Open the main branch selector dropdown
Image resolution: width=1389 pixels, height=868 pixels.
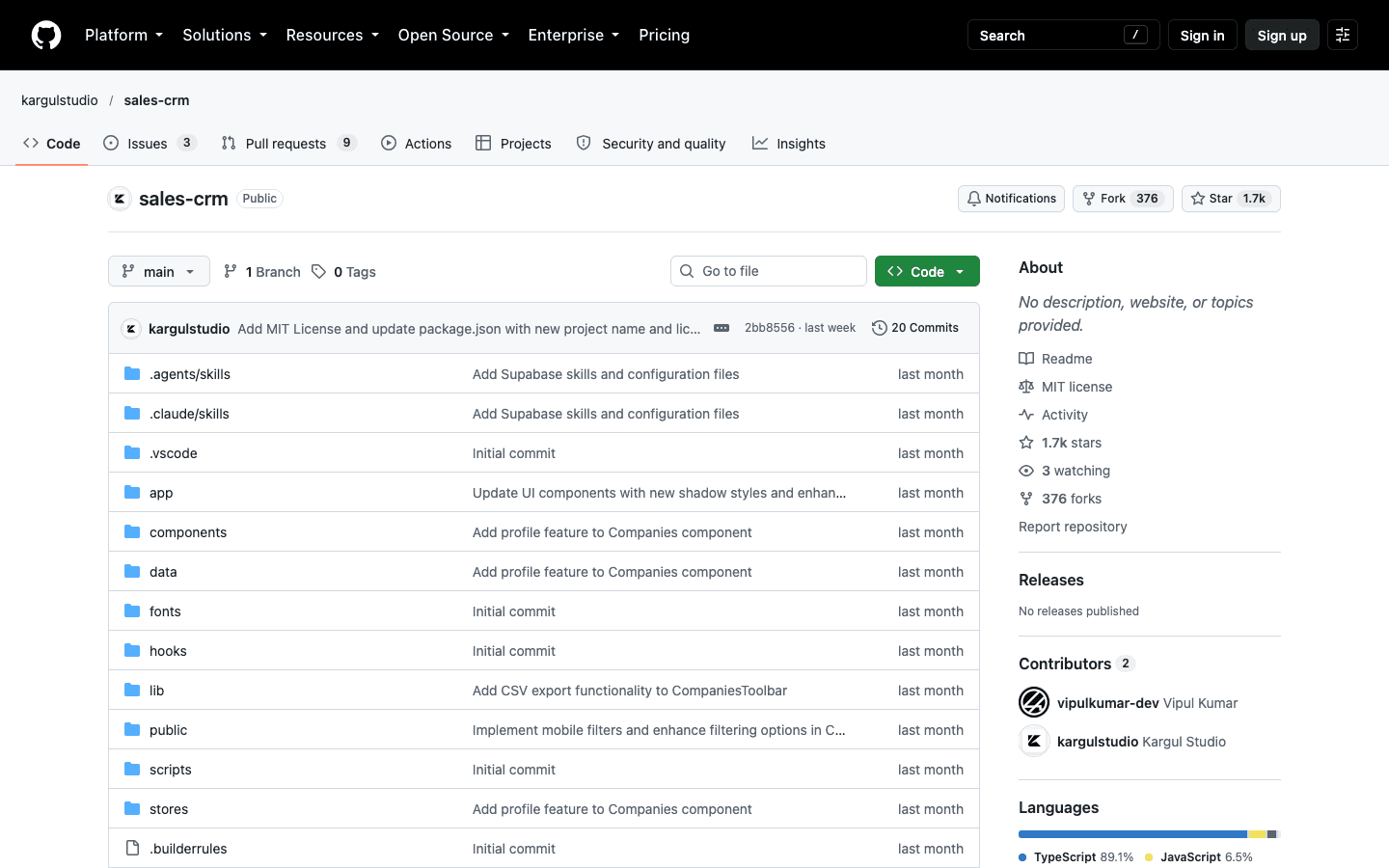[159, 271]
